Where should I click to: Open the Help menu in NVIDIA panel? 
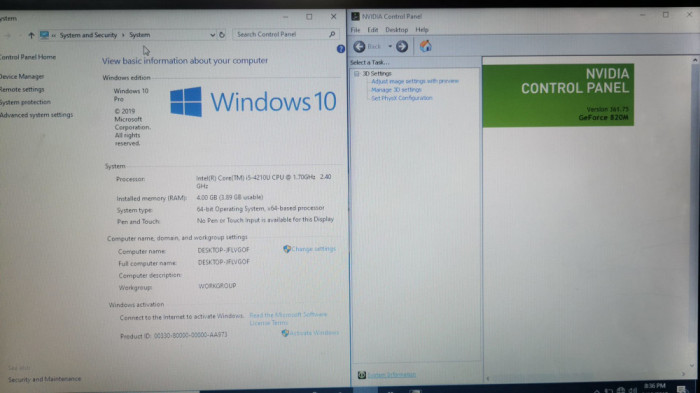[x=422, y=30]
